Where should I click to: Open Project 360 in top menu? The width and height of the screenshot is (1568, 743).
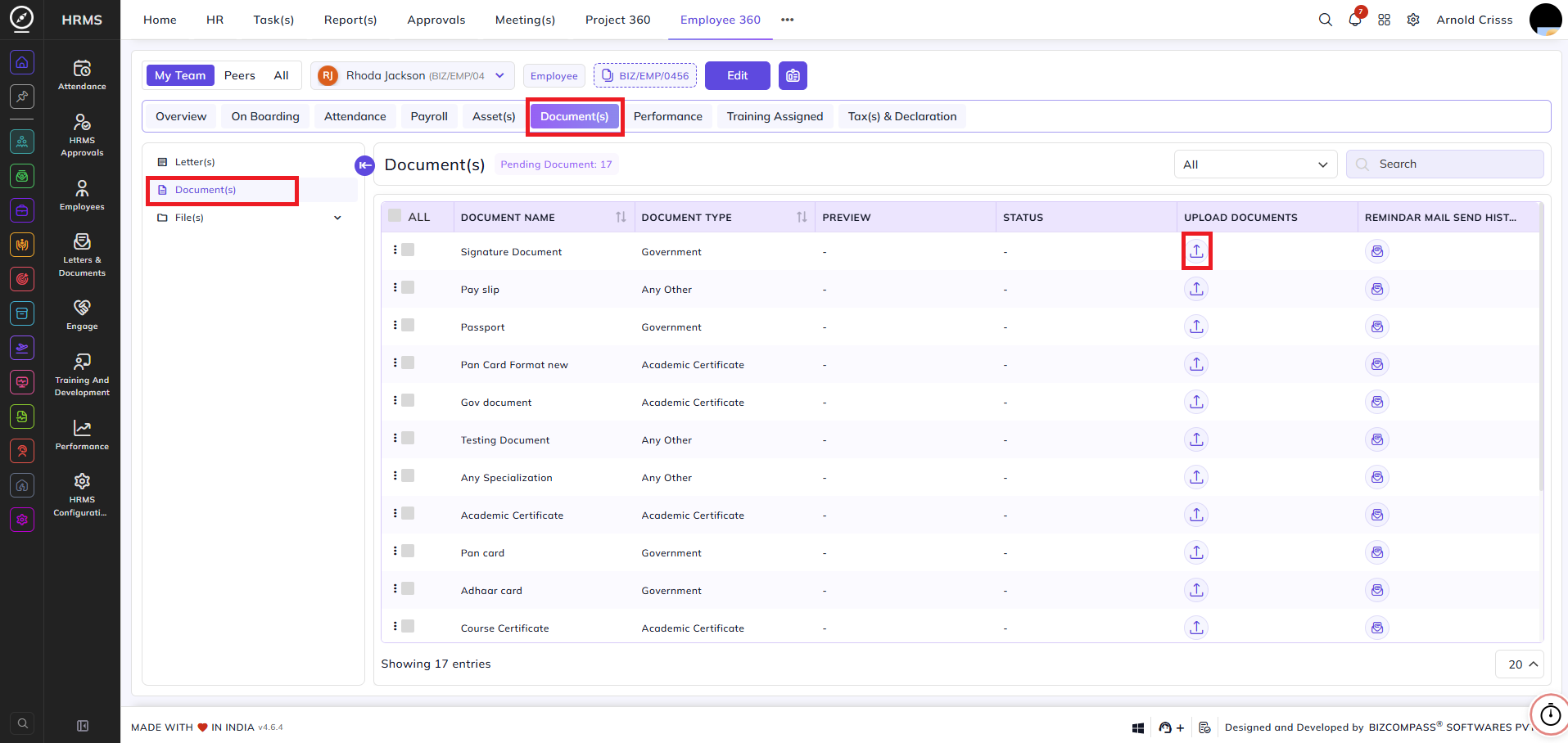617,20
